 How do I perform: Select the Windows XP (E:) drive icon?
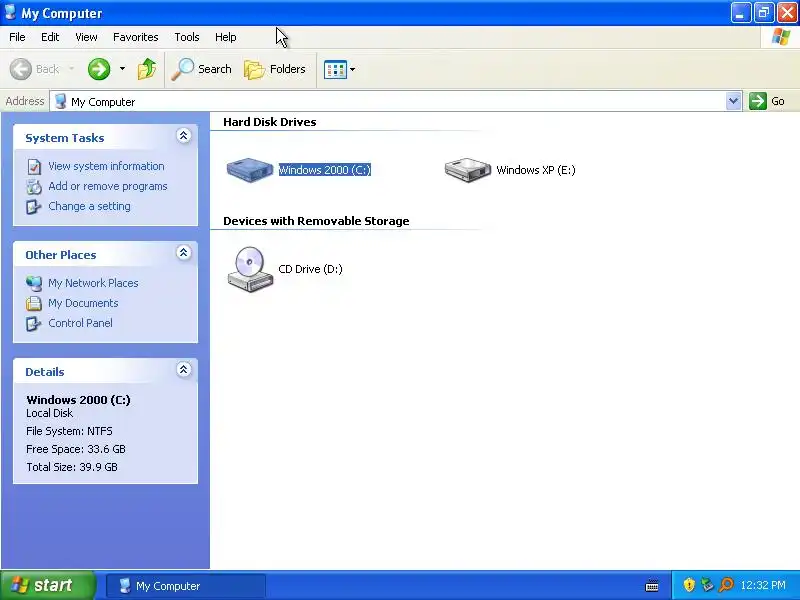(x=467, y=169)
